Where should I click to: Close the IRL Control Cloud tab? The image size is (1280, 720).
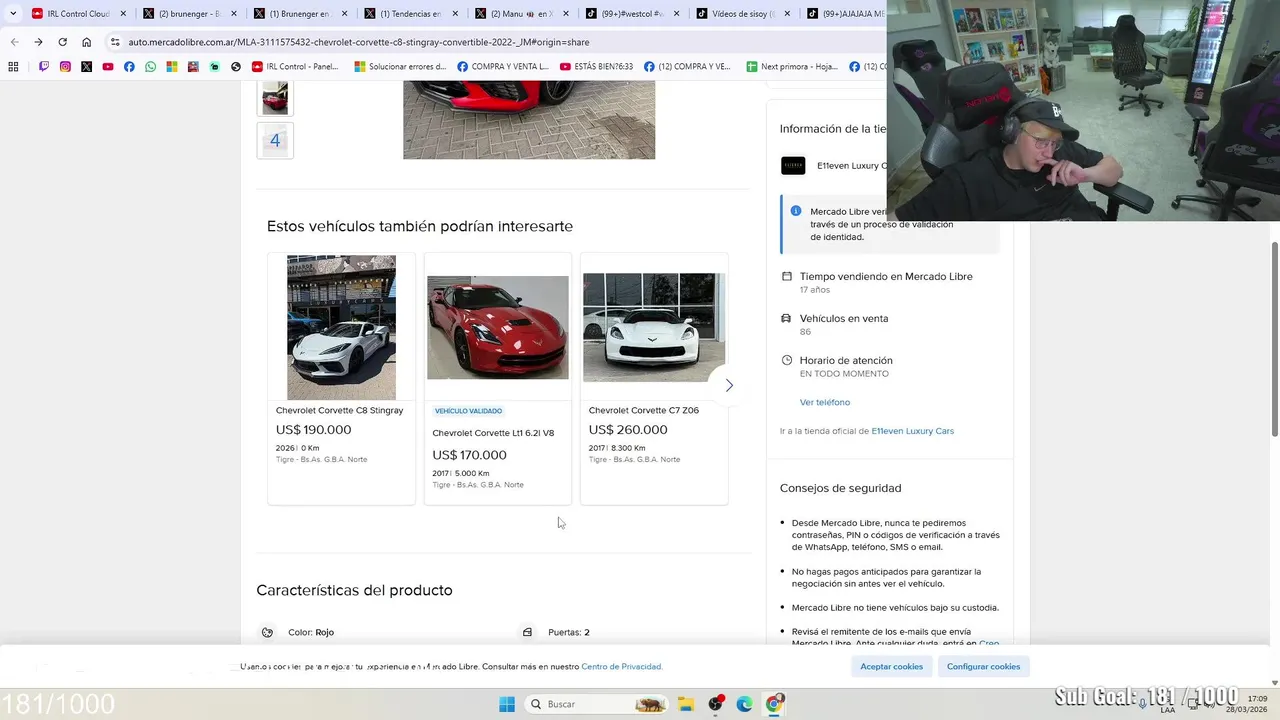(123, 14)
